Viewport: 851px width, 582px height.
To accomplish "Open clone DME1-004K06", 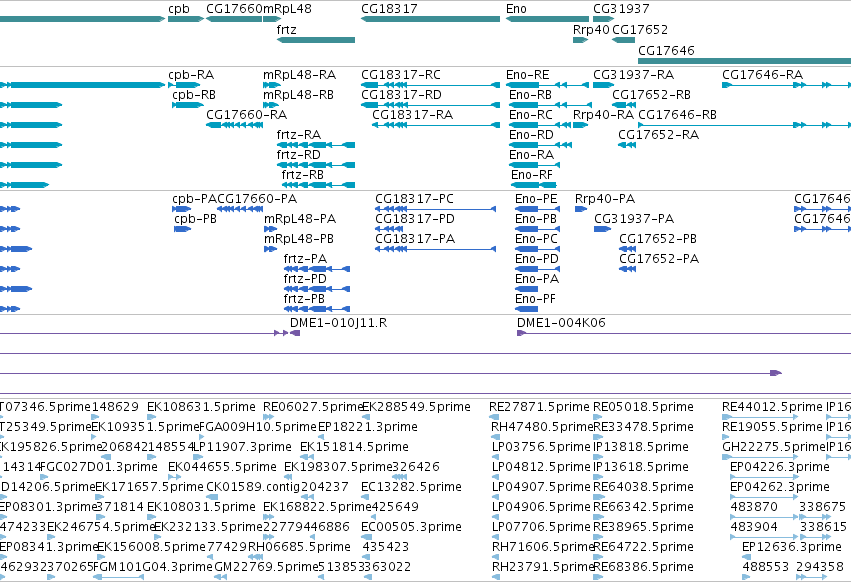I will click(x=561, y=323).
